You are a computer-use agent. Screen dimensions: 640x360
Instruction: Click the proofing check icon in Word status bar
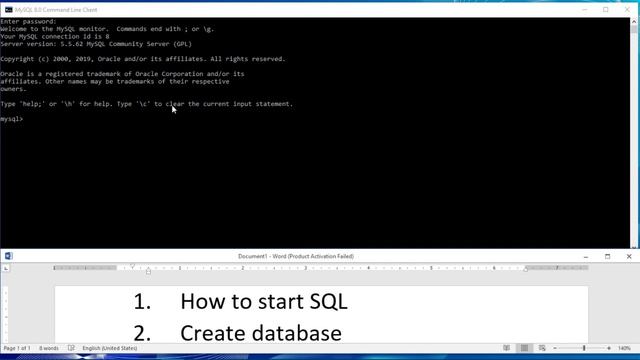tap(71, 348)
